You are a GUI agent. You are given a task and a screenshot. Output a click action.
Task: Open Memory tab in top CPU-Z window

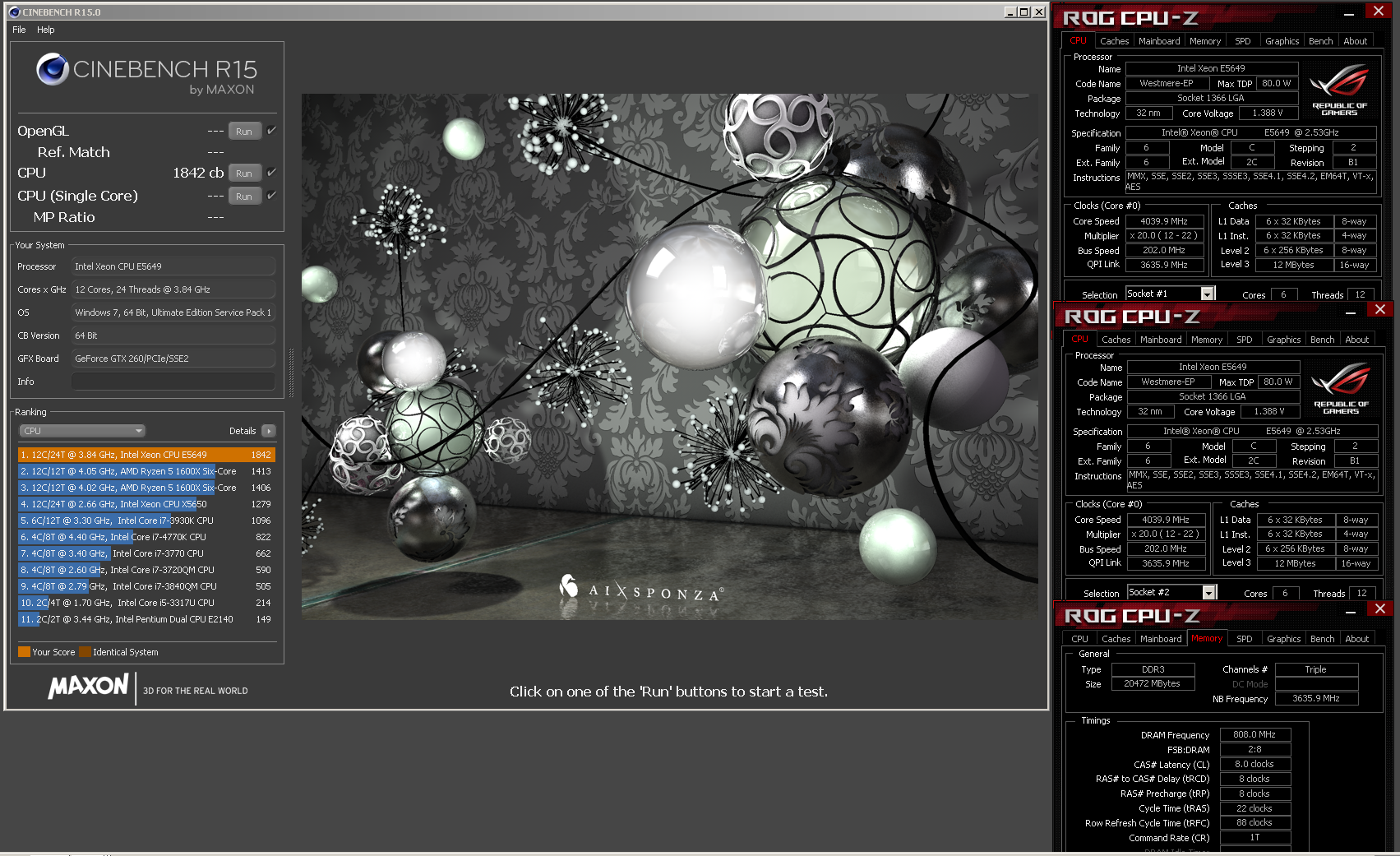pos(1205,41)
